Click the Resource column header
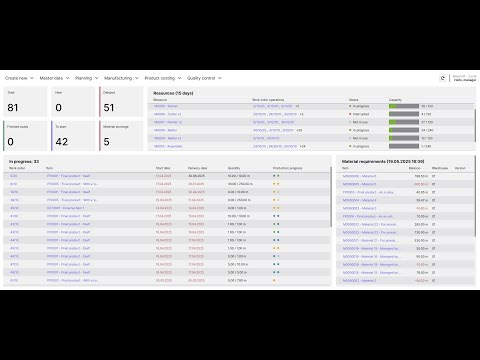 (x=160, y=100)
